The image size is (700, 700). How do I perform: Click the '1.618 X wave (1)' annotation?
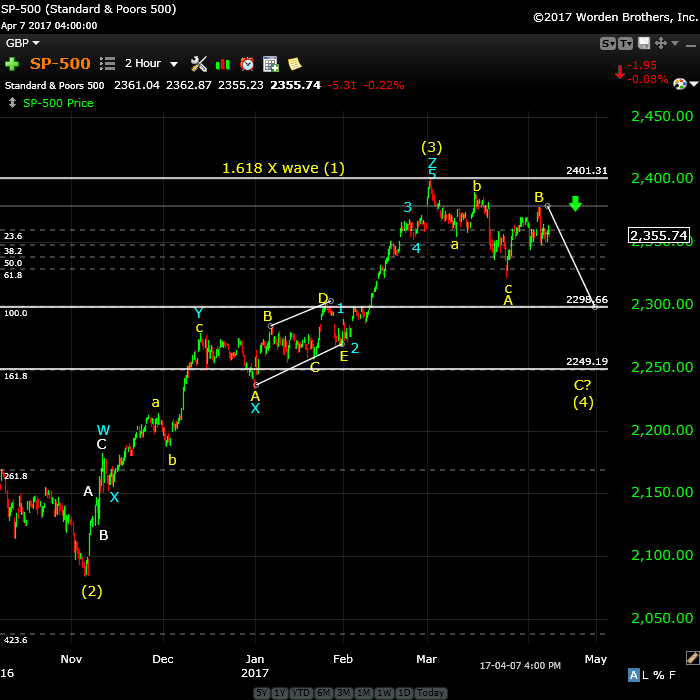pyautogui.click(x=283, y=168)
